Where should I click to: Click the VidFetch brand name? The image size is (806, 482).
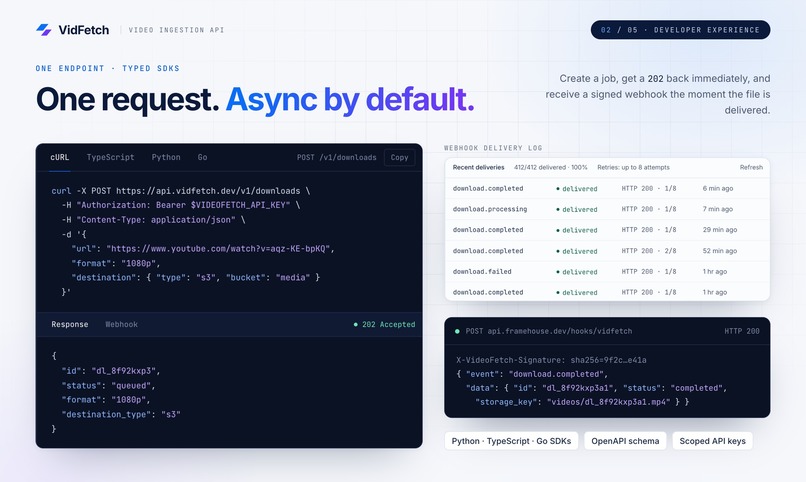(84, 30)
